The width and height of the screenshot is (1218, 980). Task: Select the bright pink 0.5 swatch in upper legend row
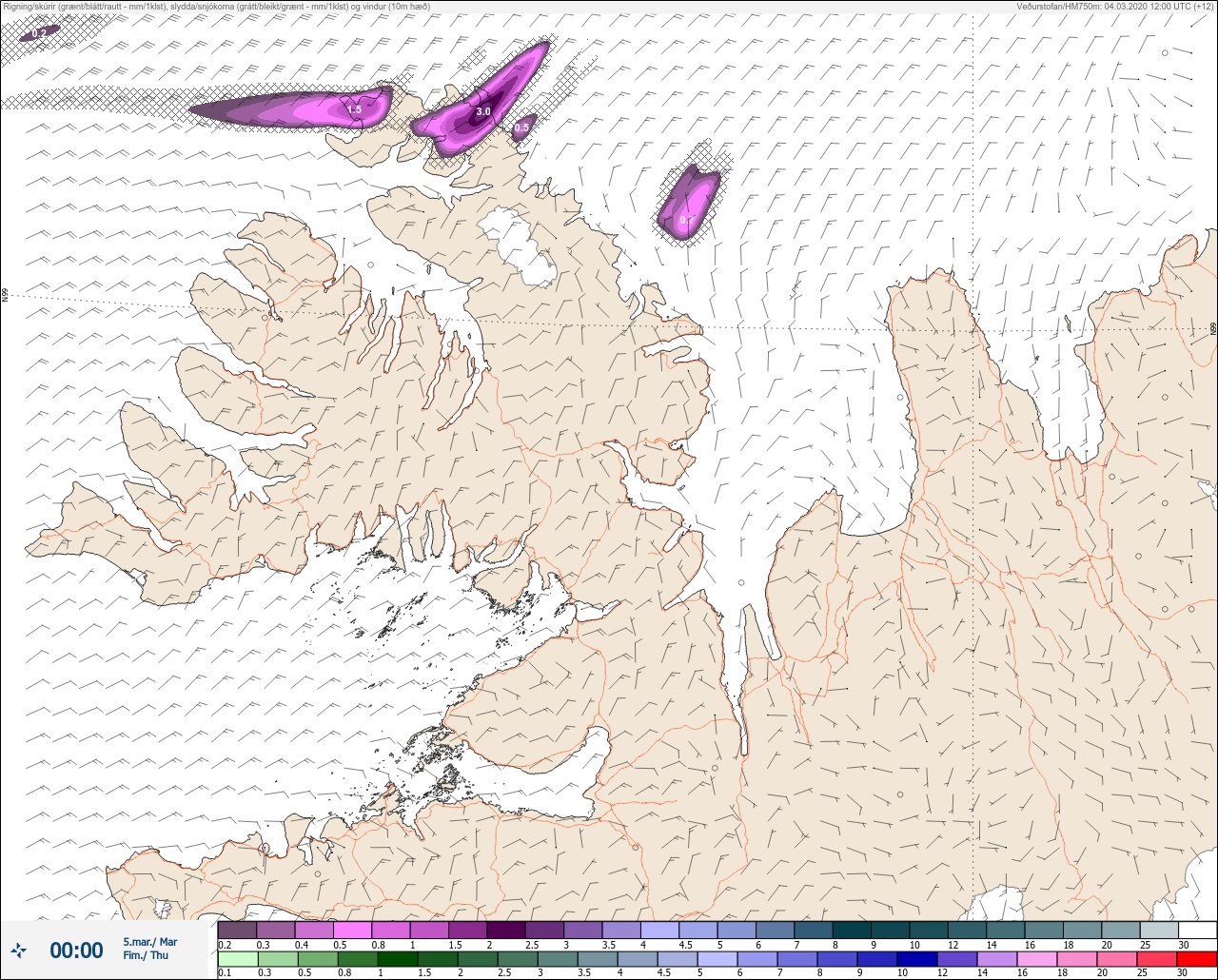352,930
